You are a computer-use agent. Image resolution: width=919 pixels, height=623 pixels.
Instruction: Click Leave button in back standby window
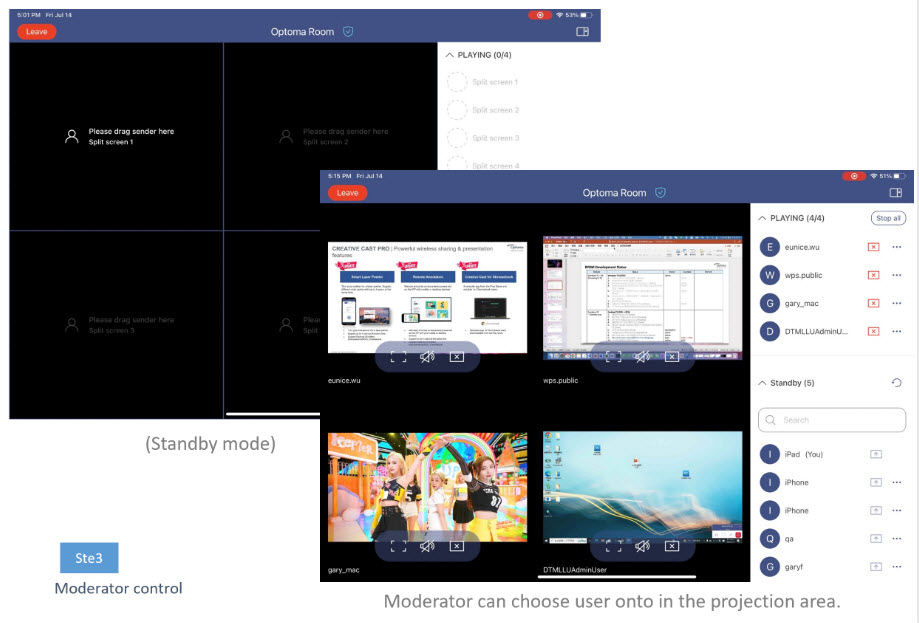[36, 32]
